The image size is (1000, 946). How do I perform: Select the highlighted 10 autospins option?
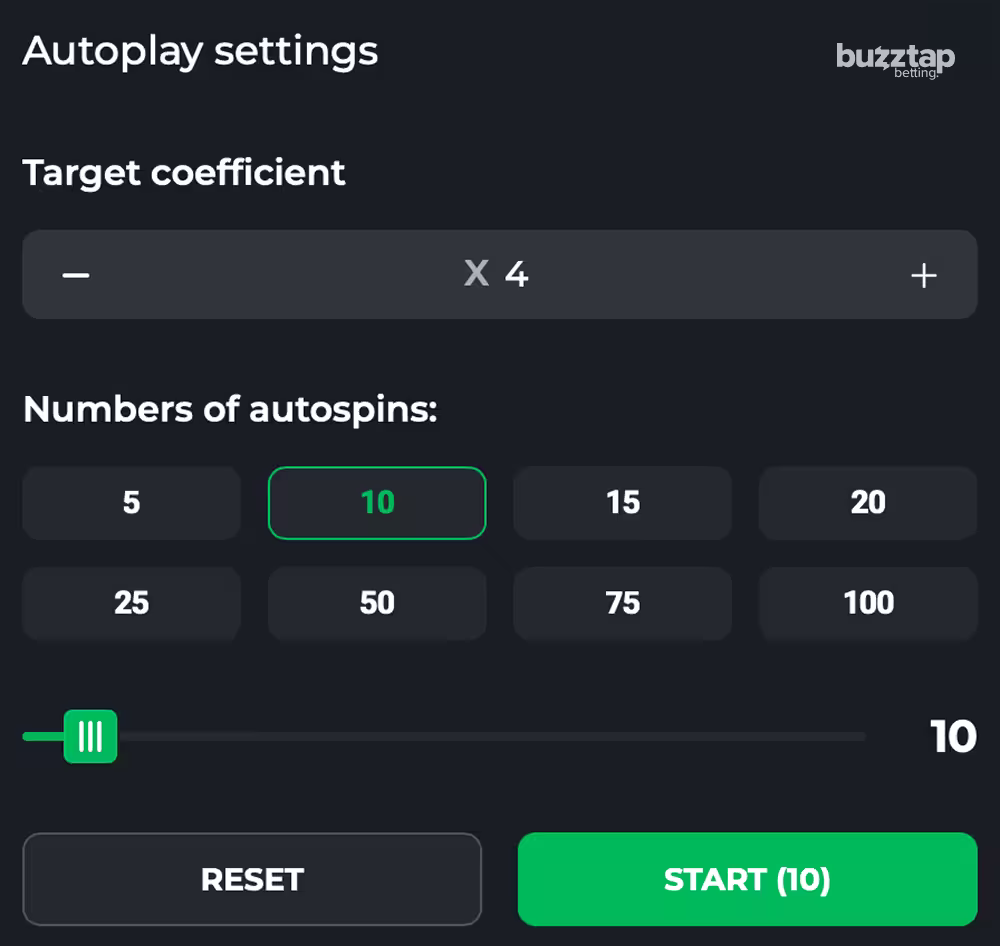[377, 503]
